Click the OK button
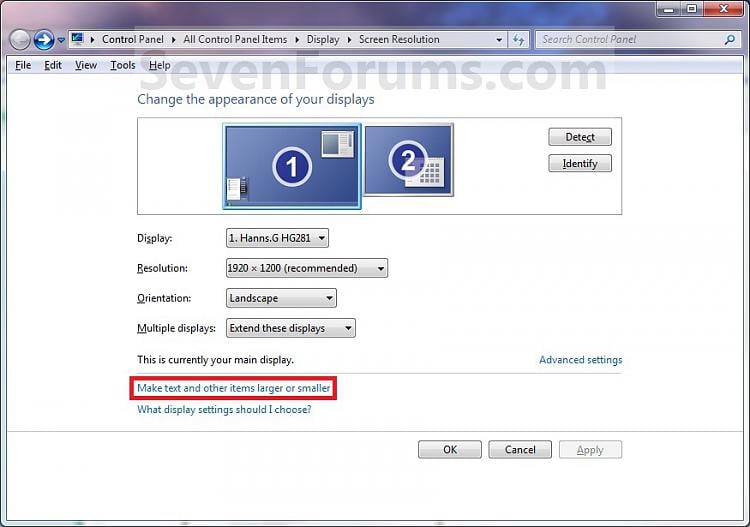This screenshot has width=750, height=527. coord(450,450)
